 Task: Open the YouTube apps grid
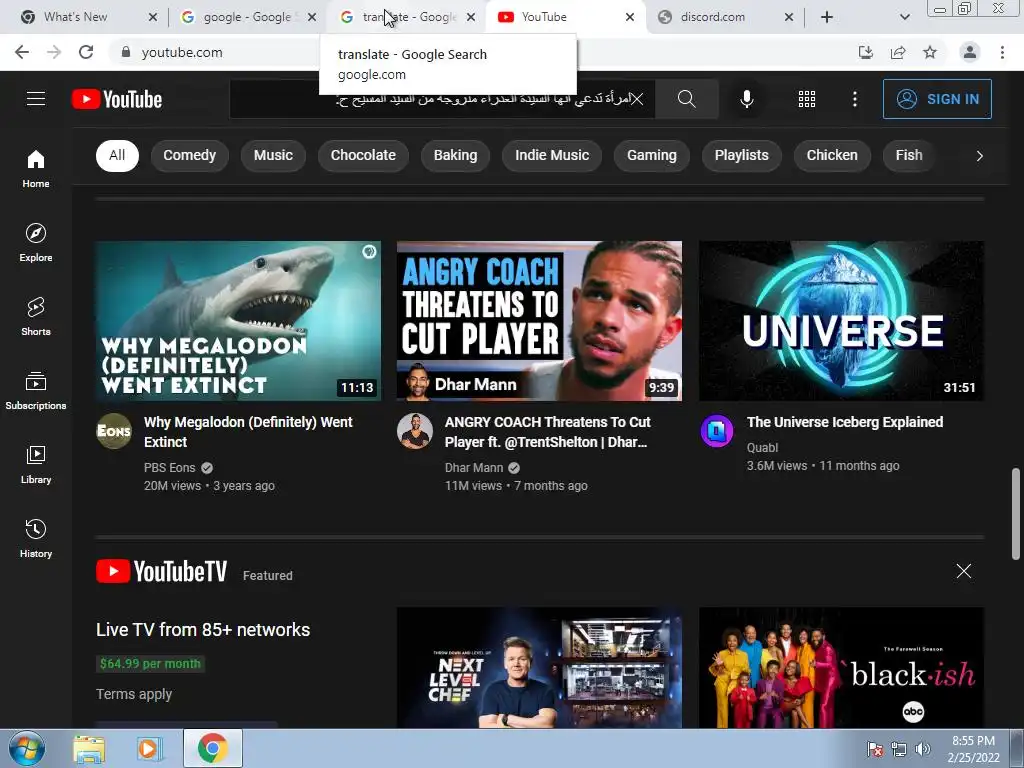pos(807,99)
